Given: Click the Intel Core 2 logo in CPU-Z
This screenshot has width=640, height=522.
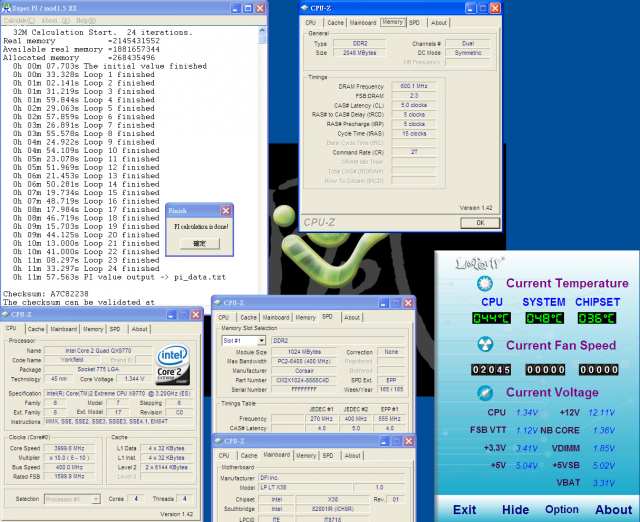Looking at the screenshot, I should click(x=173, y=365).
